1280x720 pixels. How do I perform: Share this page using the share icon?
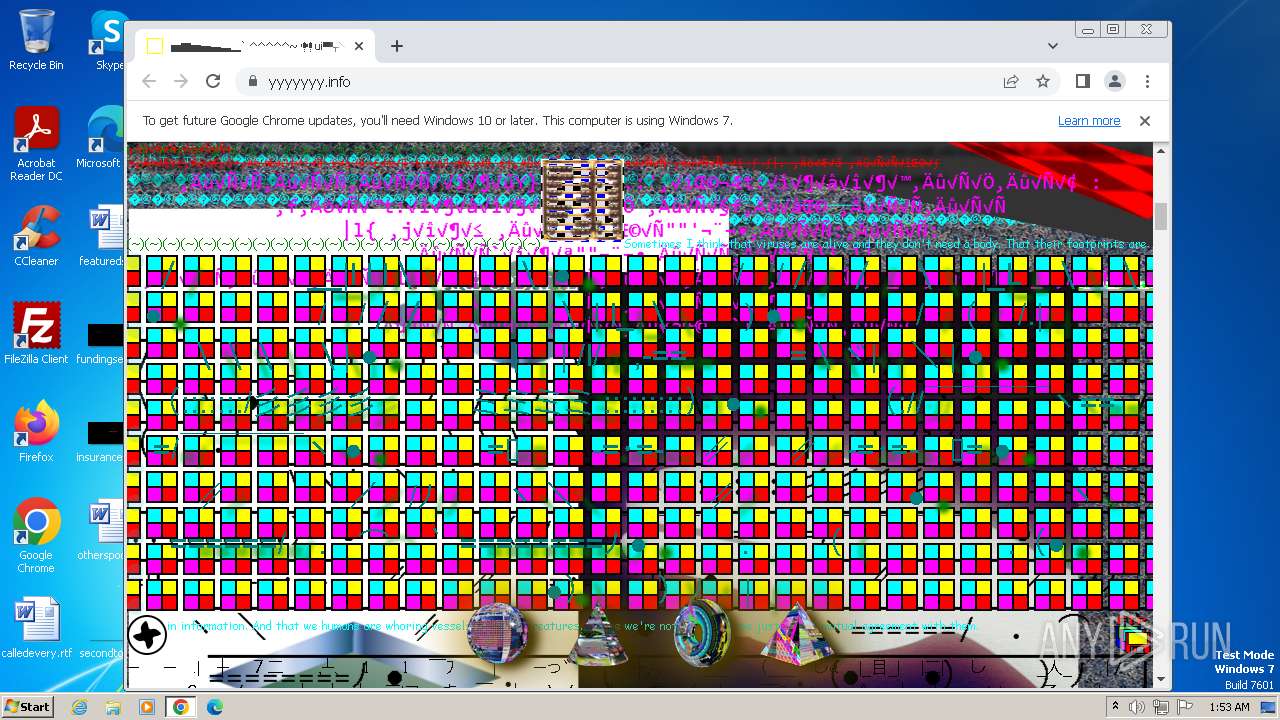tap(1011, 82)
